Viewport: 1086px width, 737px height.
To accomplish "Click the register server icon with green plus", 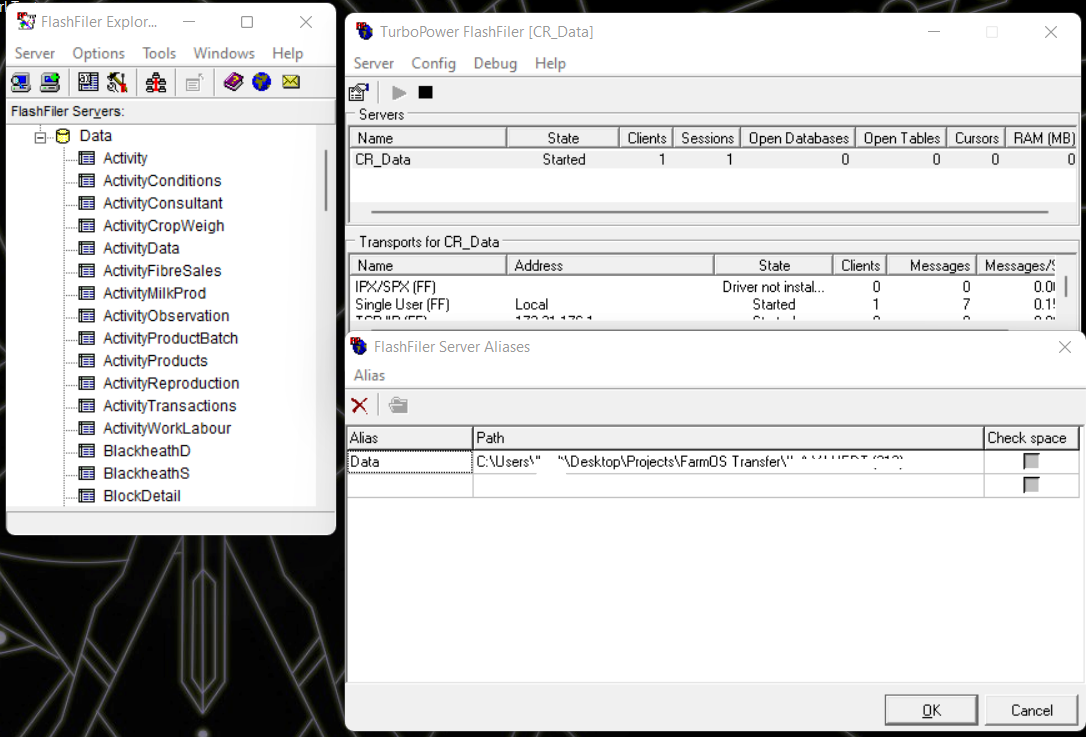I will pos(50,82).
